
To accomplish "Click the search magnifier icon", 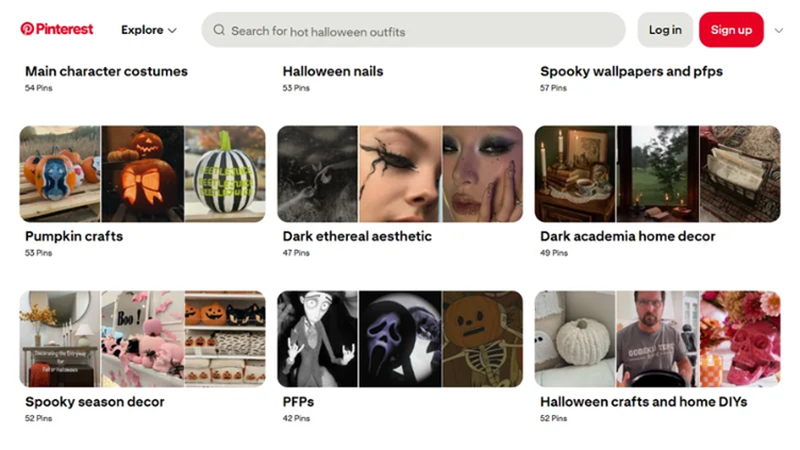I will [x=219, y=30].
